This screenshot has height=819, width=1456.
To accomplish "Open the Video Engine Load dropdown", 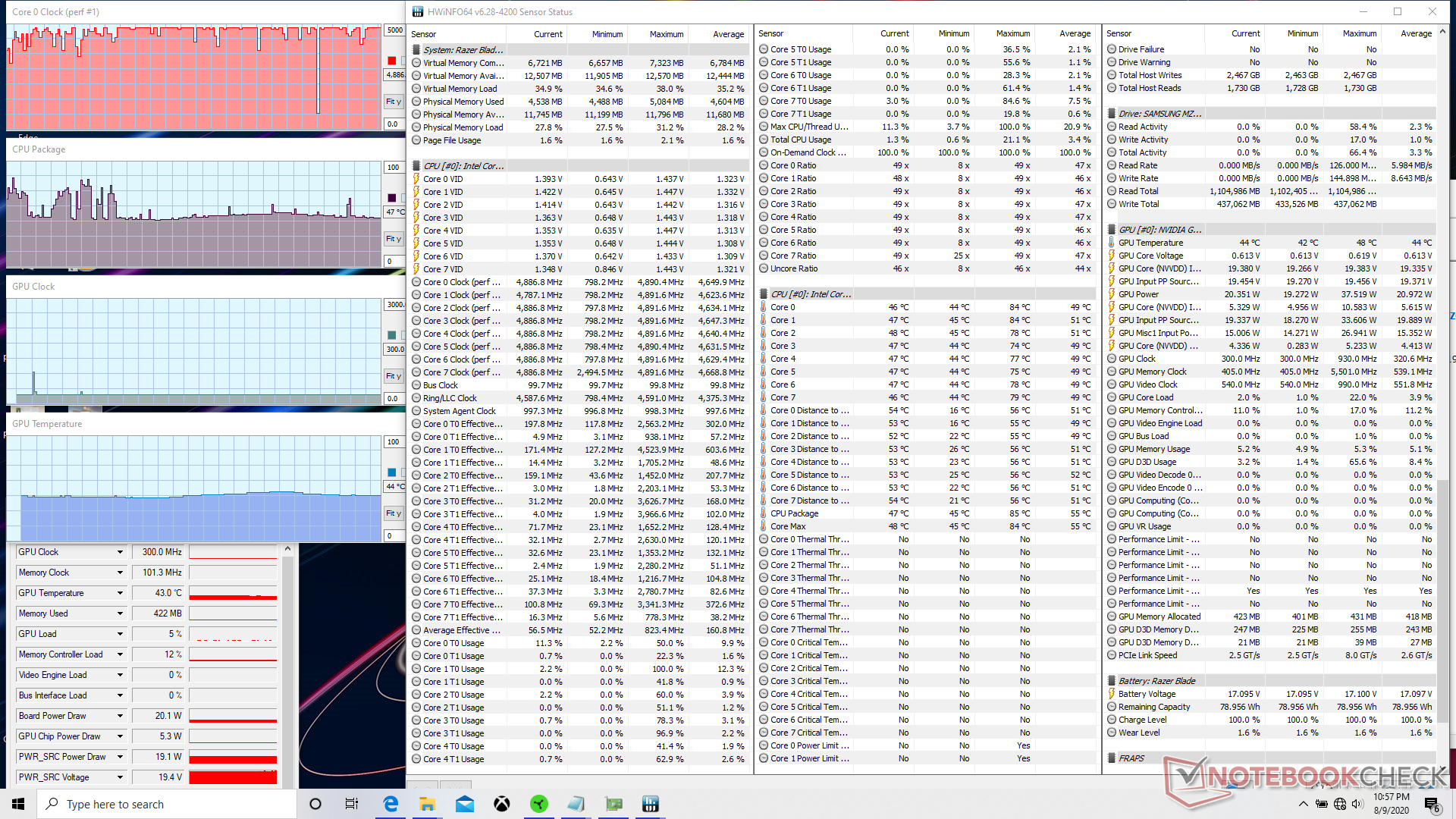I will pyautogui.click(x=120, y=675).
